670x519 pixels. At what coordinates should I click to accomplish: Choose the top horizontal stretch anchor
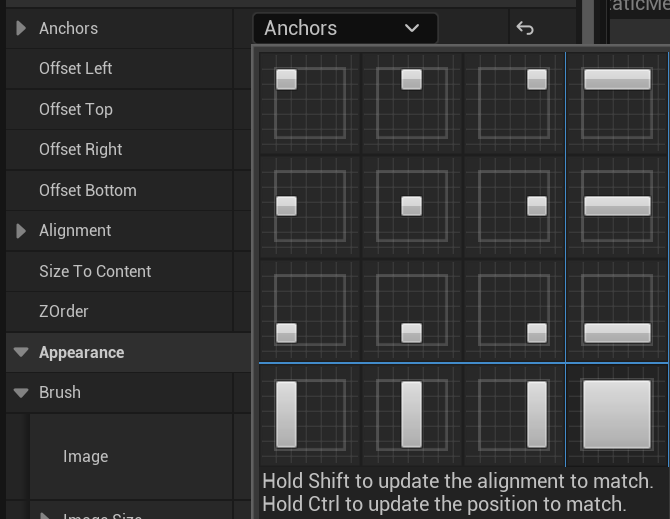point(617,103)
